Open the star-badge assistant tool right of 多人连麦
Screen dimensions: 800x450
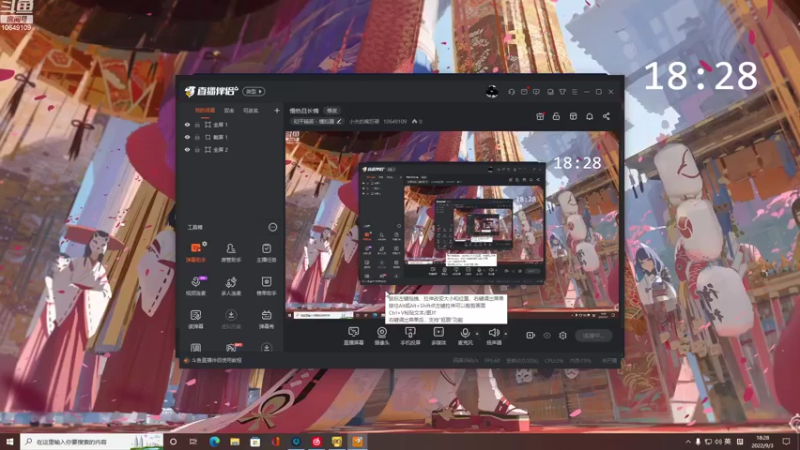[x=266, y=286]
